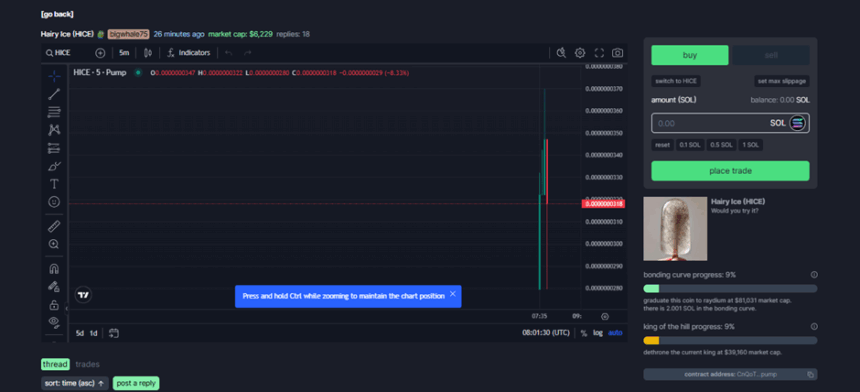Screen dimensions: 860x392
Task: Click the Solana logo in amount field
Action: coord(797,123)
